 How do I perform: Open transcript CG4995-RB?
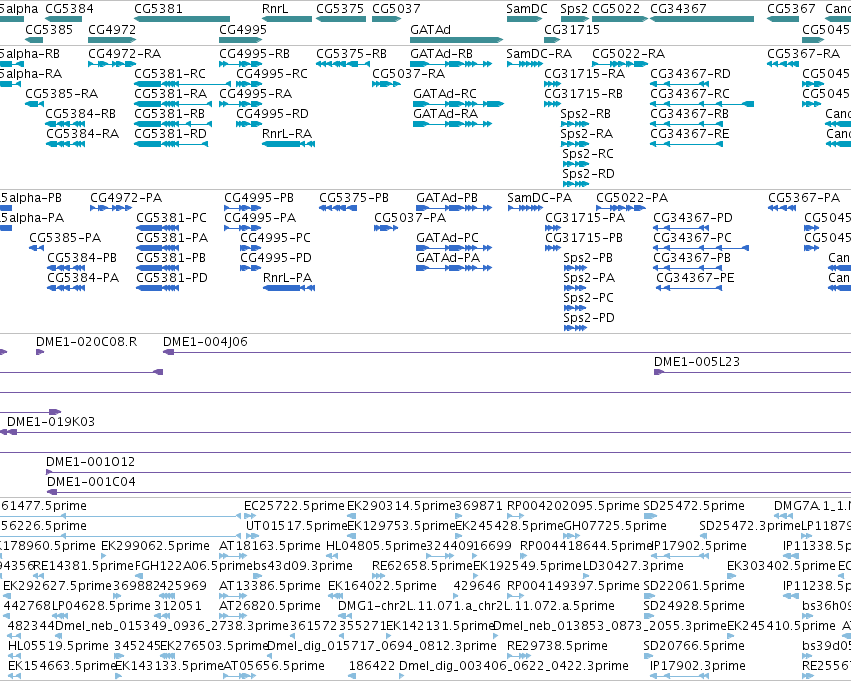pyautogui.click(x=255, y=54)
